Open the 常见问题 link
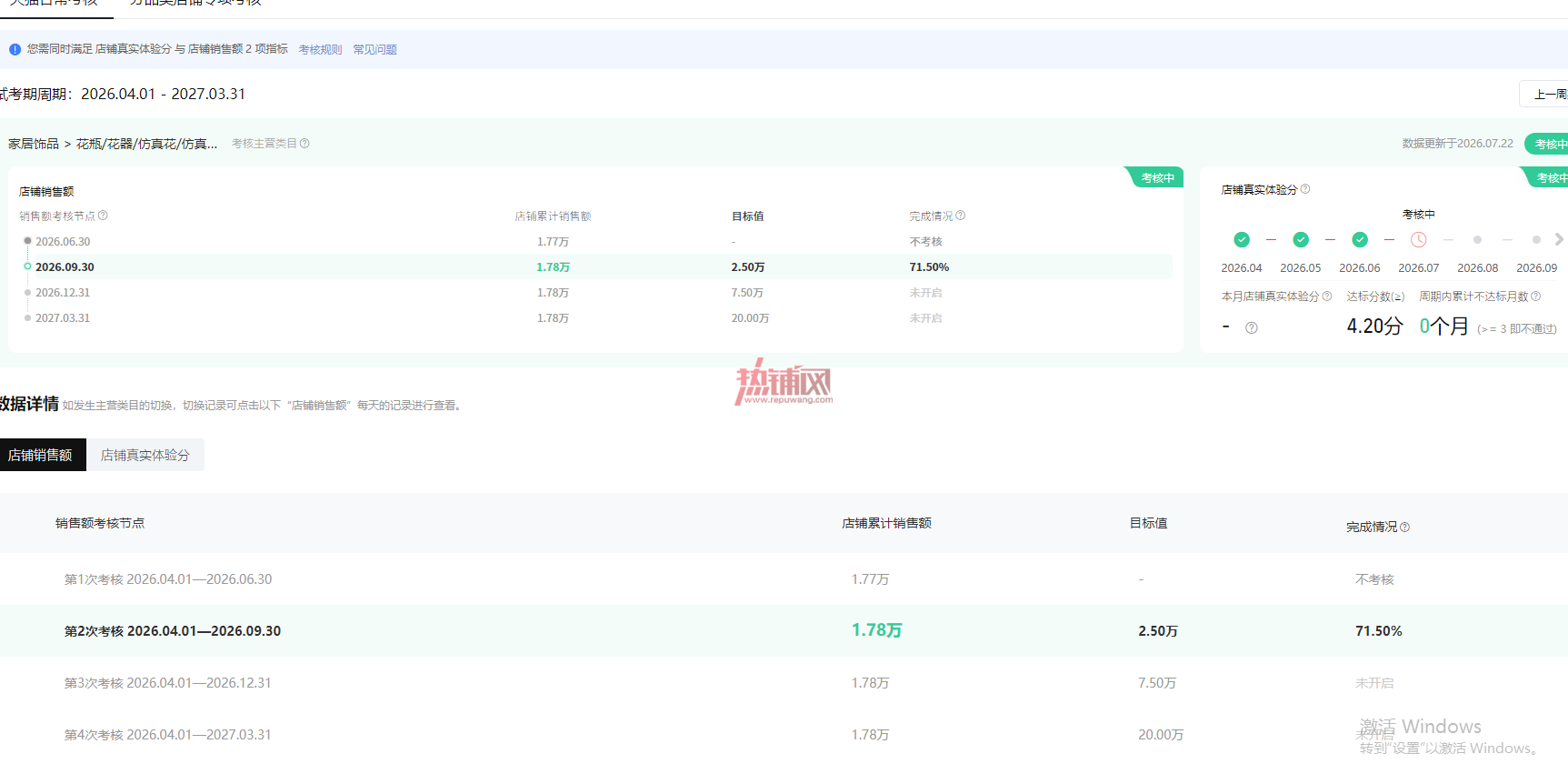 tap(375, 49)
